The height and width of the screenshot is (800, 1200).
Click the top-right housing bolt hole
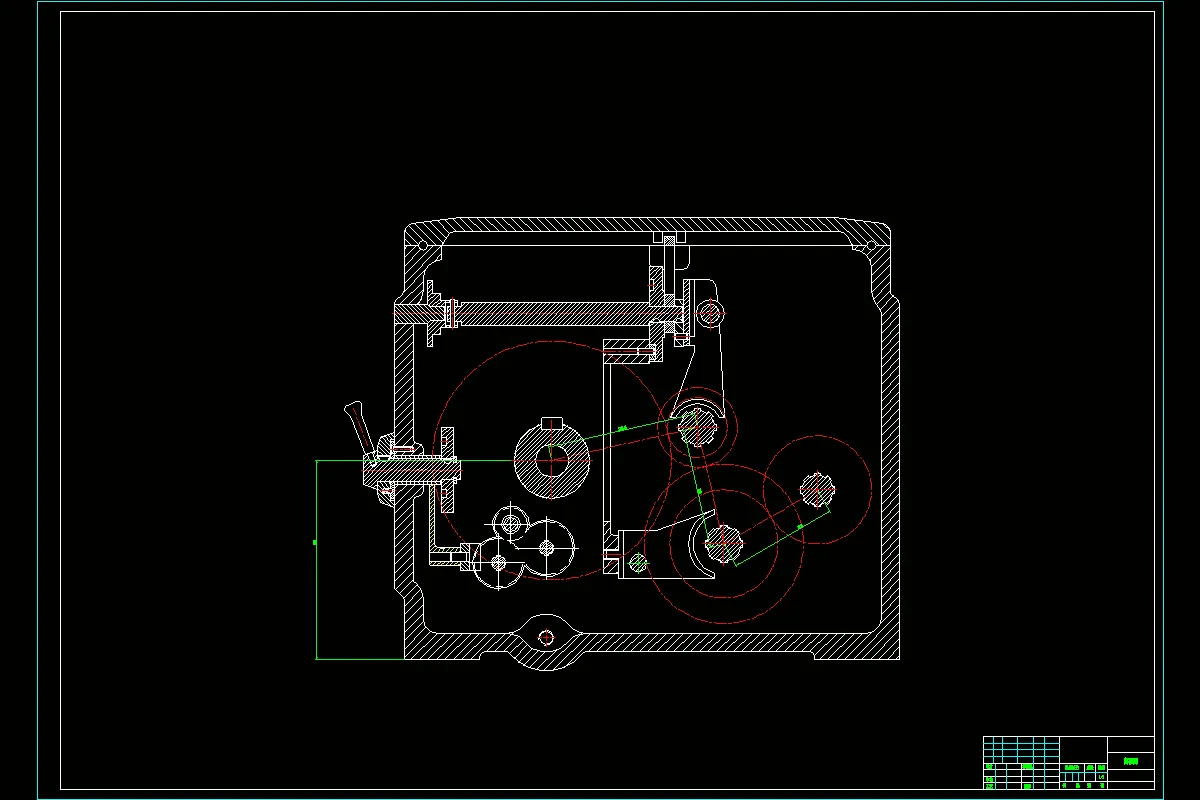click(x=872, y=243)
